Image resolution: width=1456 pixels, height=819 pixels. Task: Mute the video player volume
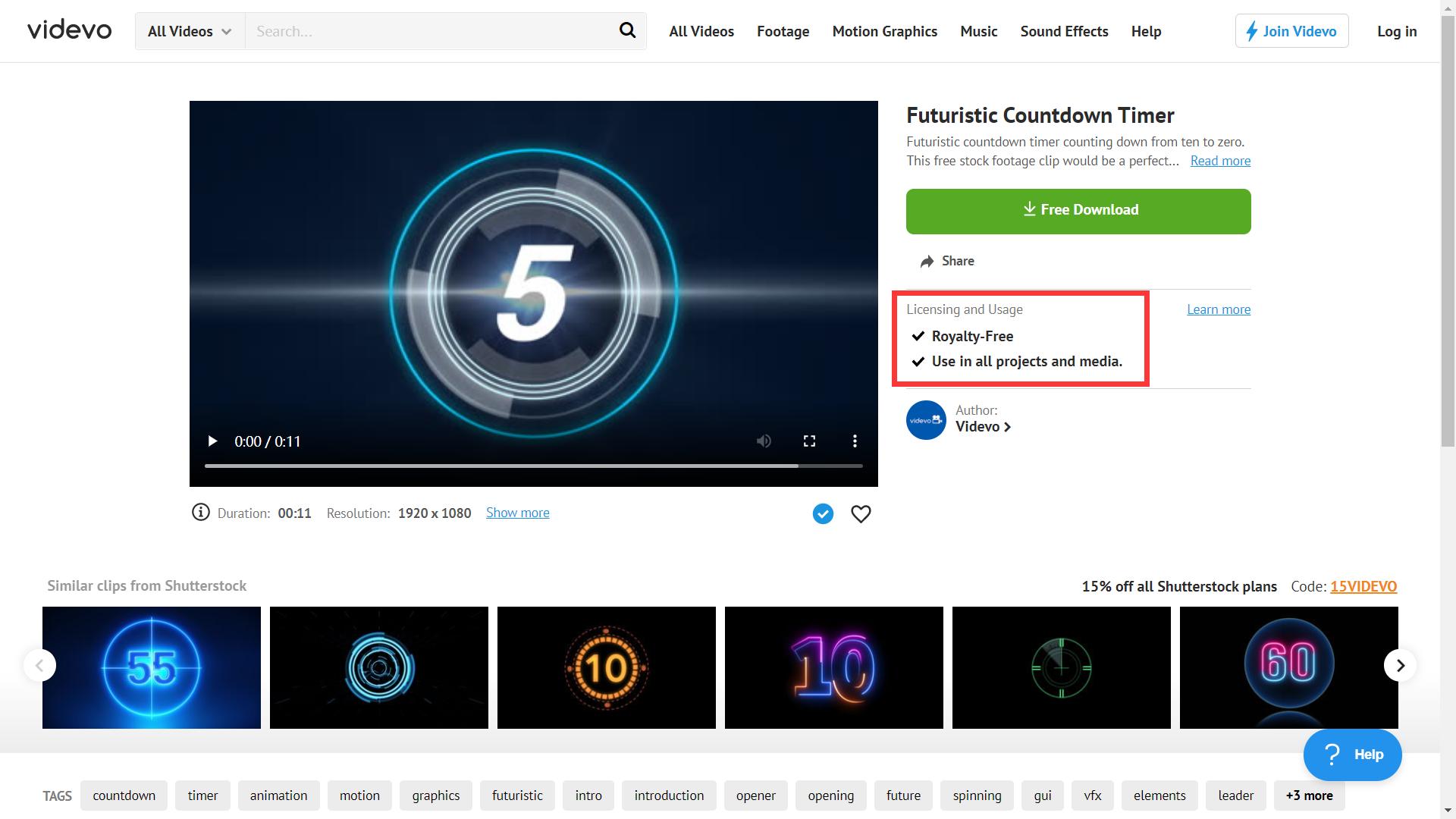click(764, 441)
